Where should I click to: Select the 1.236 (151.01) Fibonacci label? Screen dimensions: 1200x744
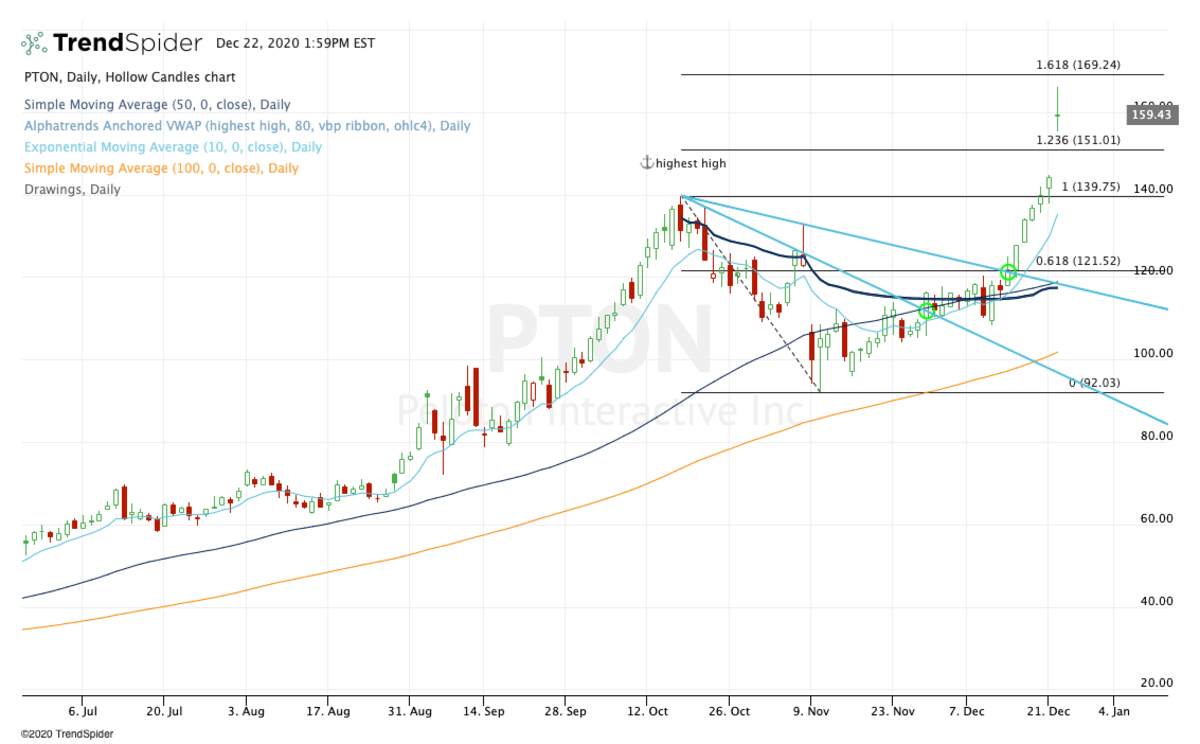pos(1077,140)
